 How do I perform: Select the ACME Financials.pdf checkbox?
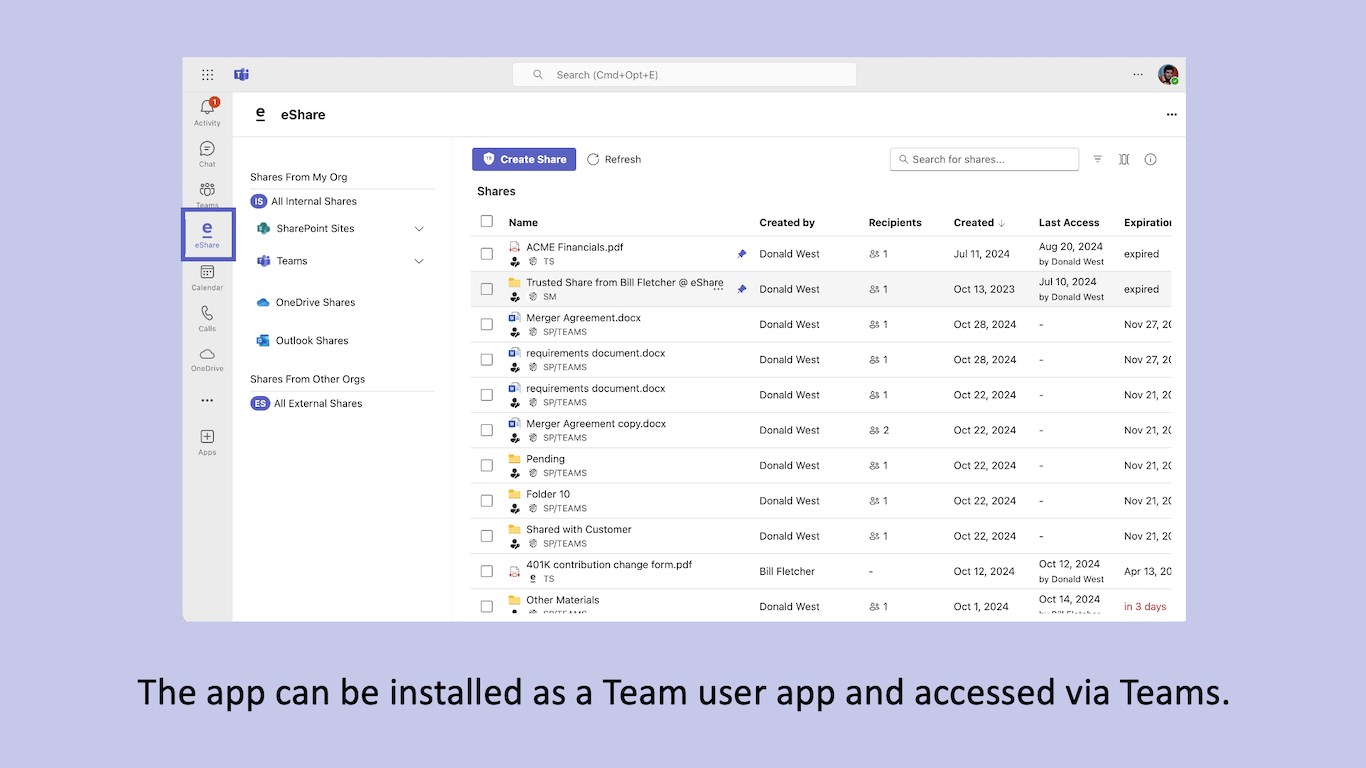click(487, 254)
